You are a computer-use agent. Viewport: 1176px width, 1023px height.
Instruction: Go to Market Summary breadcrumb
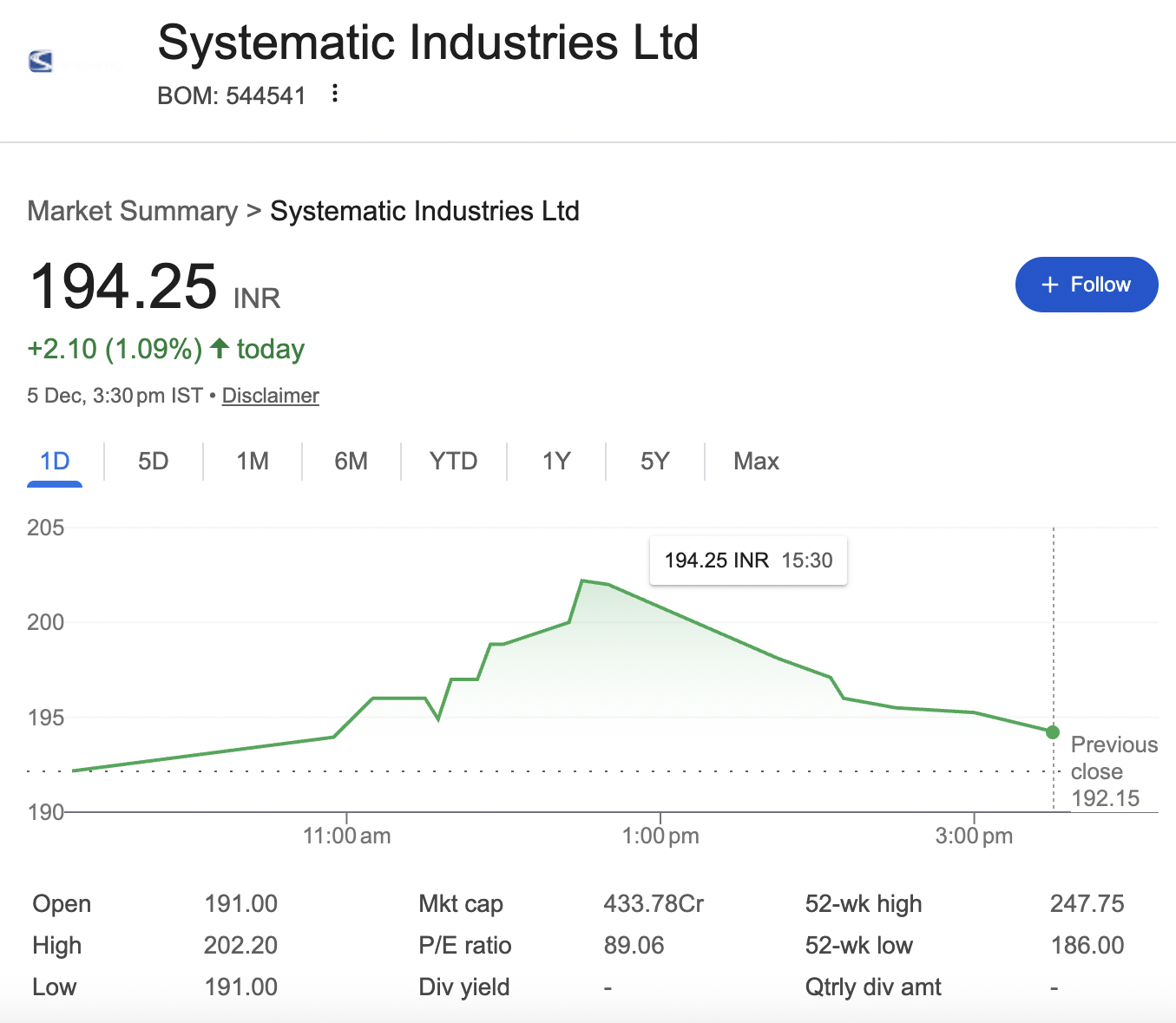click(132, 211)
